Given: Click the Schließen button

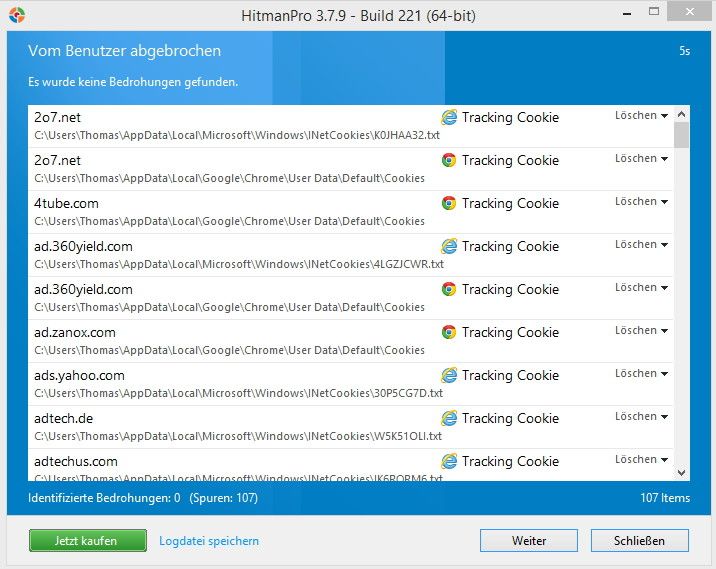Looking at the screenshot, I should click(x=639, y=541).
